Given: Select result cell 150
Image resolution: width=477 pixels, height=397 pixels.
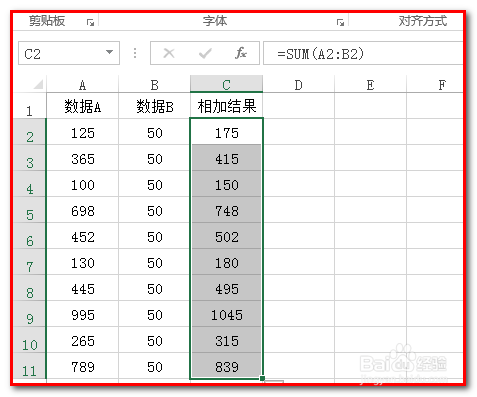Looking at the screenshot, I should coord(226,184).
